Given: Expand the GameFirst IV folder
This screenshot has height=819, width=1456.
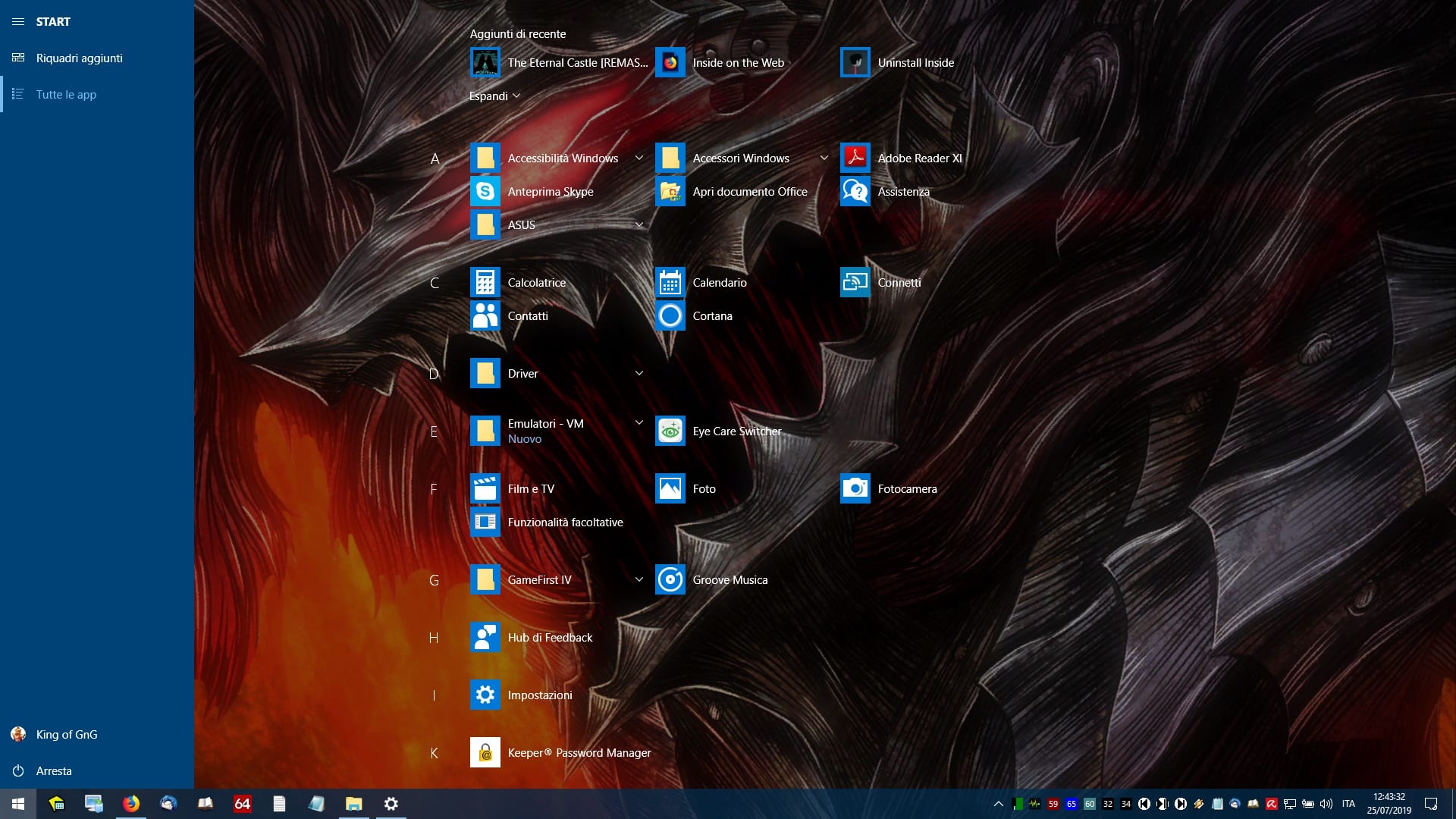Looking at the screenshot, I should coord(639,580).
